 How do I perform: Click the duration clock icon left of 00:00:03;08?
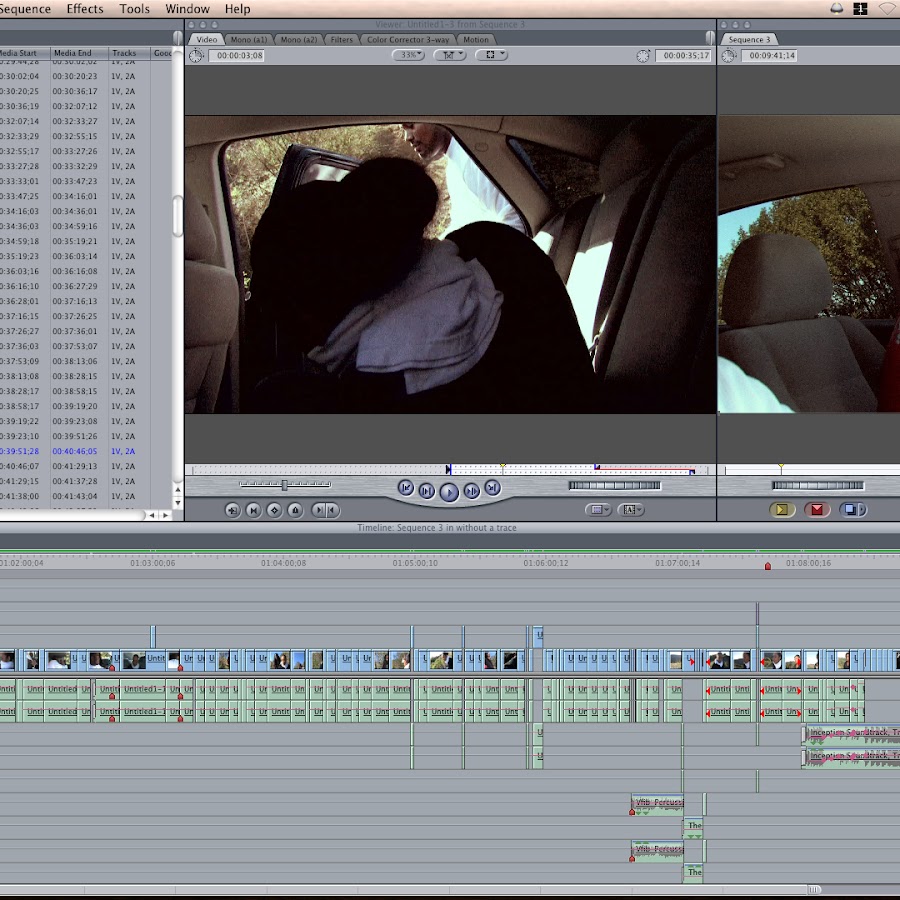tap(196, 56)
